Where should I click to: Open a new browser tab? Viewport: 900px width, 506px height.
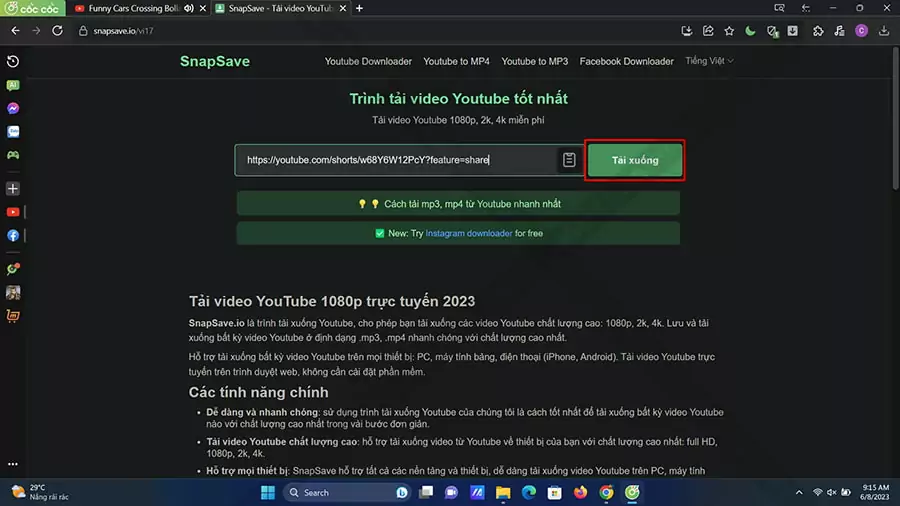359,8
